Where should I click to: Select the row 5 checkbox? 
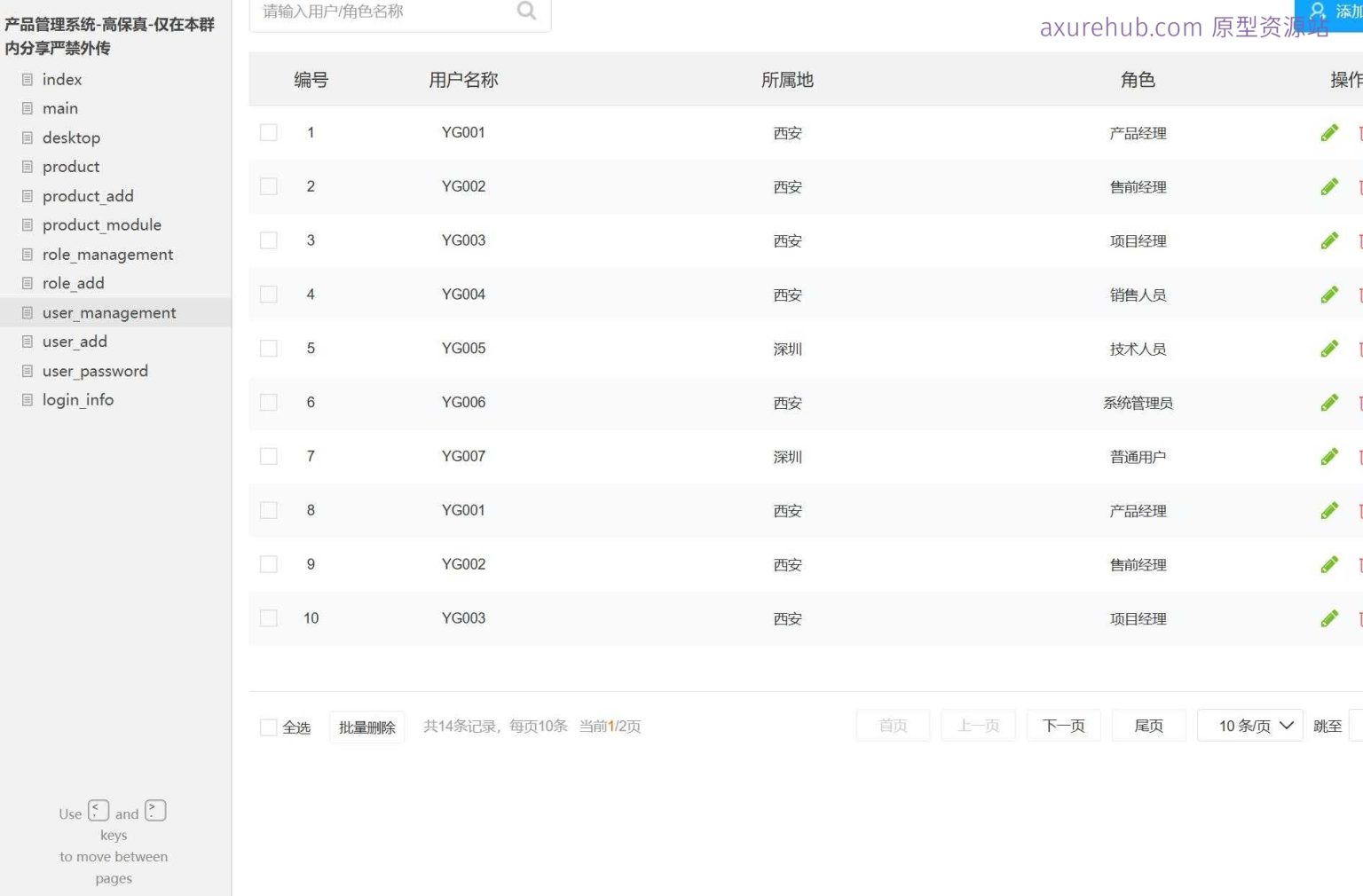(269, 349)
